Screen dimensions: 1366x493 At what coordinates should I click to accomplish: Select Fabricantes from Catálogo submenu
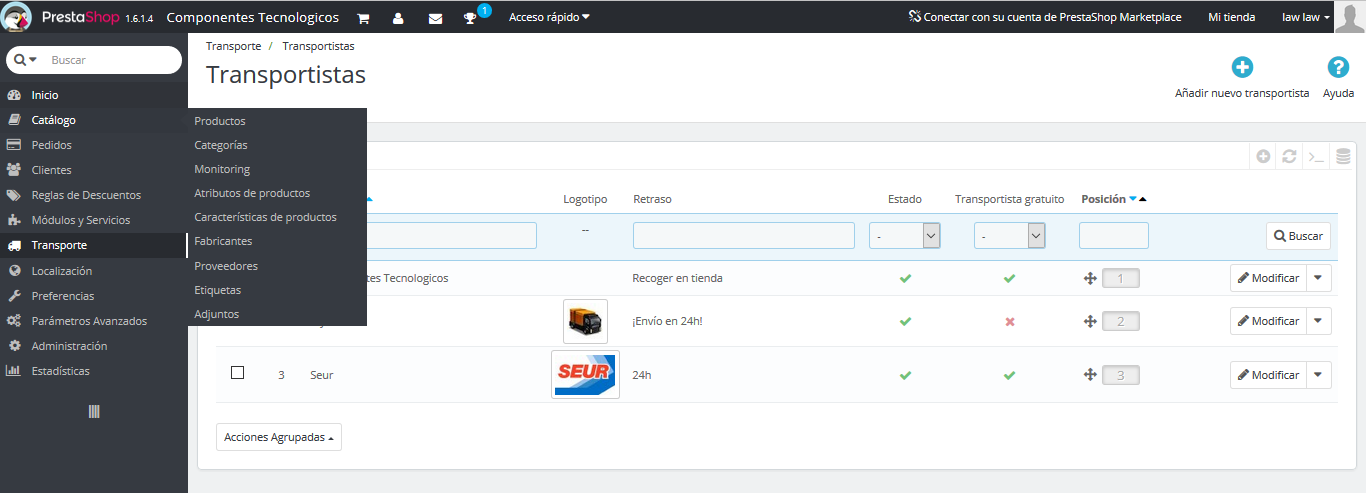point(223,241)
